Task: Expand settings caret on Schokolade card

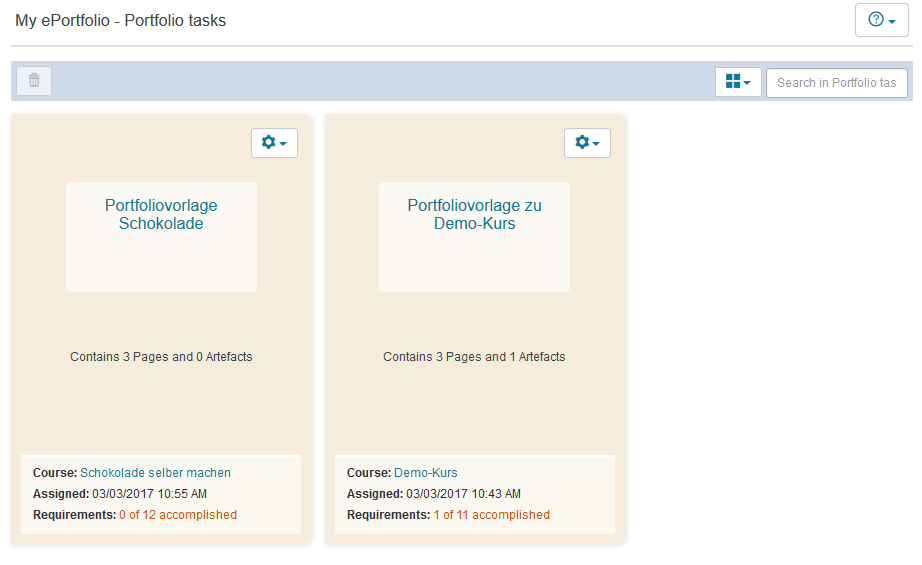Action: (x=283, y=144)
